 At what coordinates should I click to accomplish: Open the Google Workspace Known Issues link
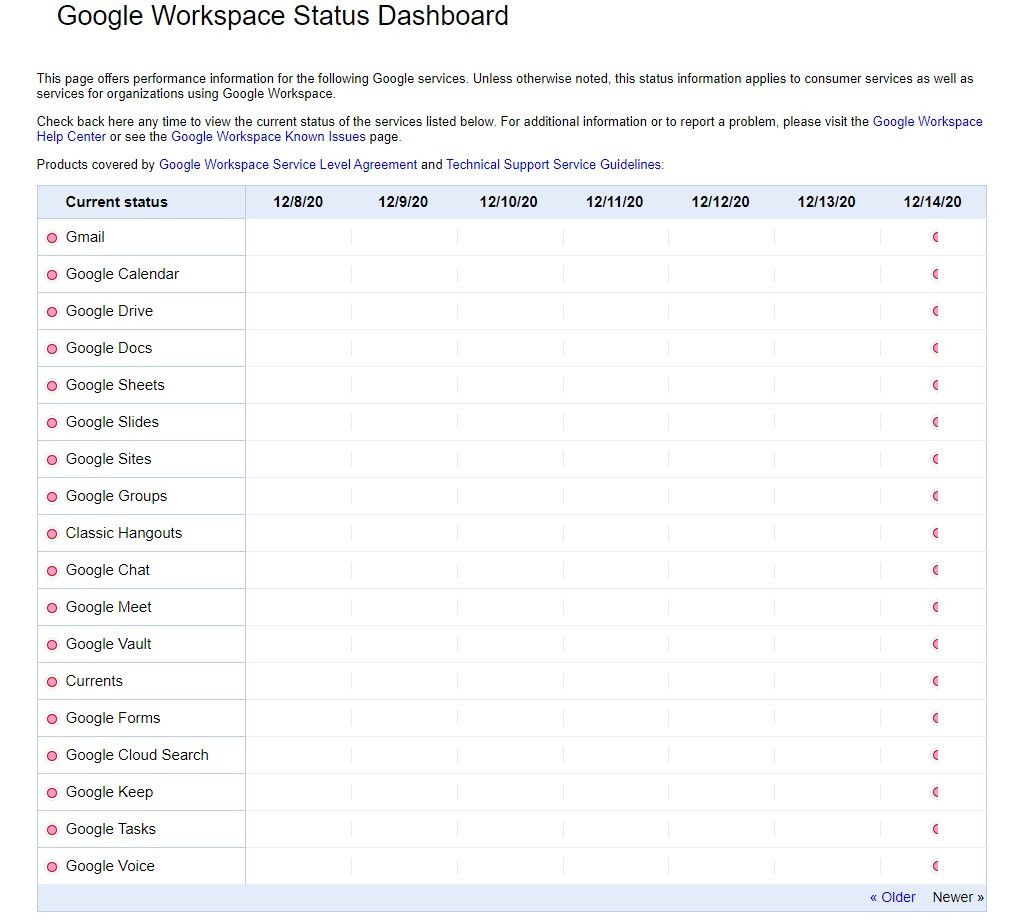coord(268,136)
